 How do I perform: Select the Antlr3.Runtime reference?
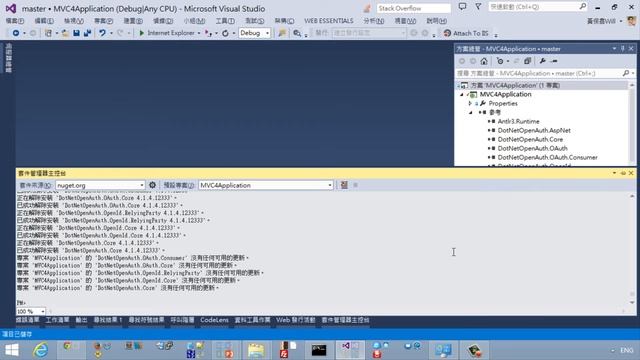(518, 121)
